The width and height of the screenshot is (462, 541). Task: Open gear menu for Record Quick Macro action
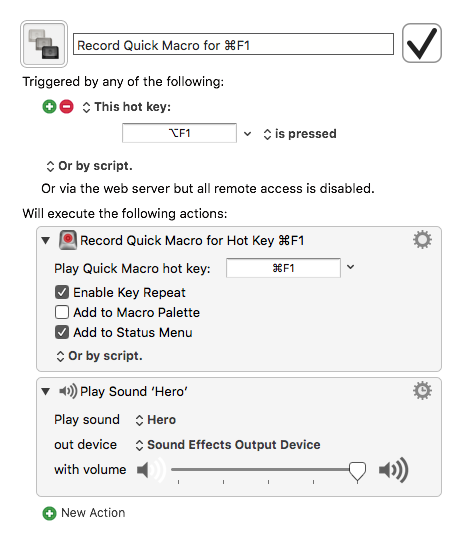tap(422, 240)
